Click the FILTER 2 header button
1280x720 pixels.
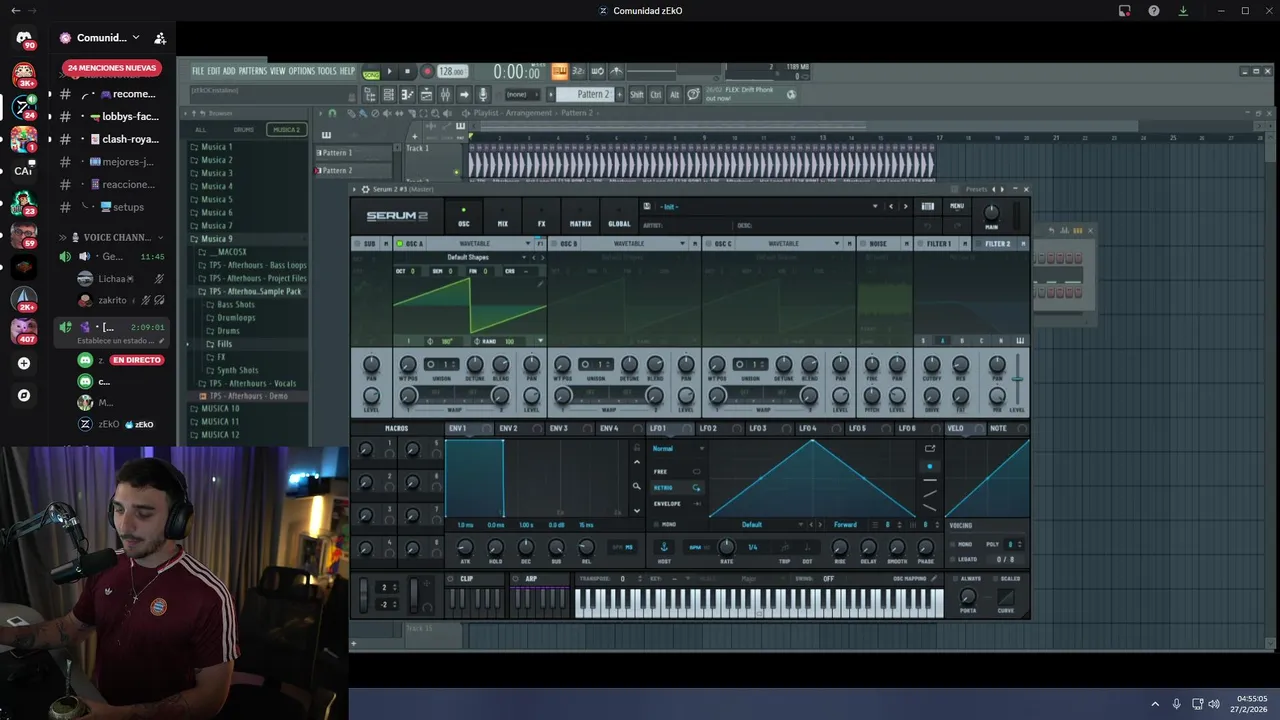(x=997, y=244)
